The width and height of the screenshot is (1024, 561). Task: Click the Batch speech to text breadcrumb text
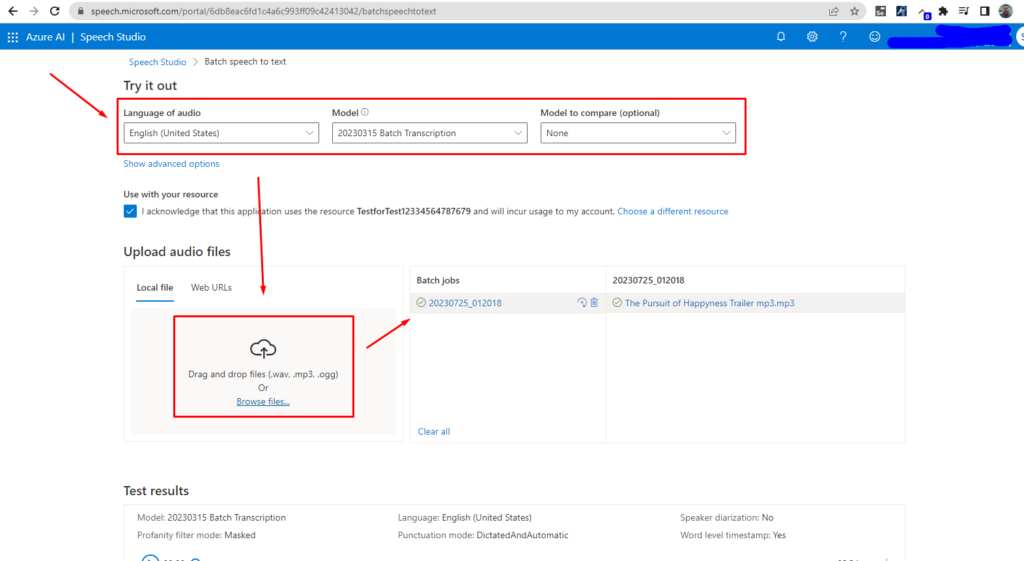(245, 61)
